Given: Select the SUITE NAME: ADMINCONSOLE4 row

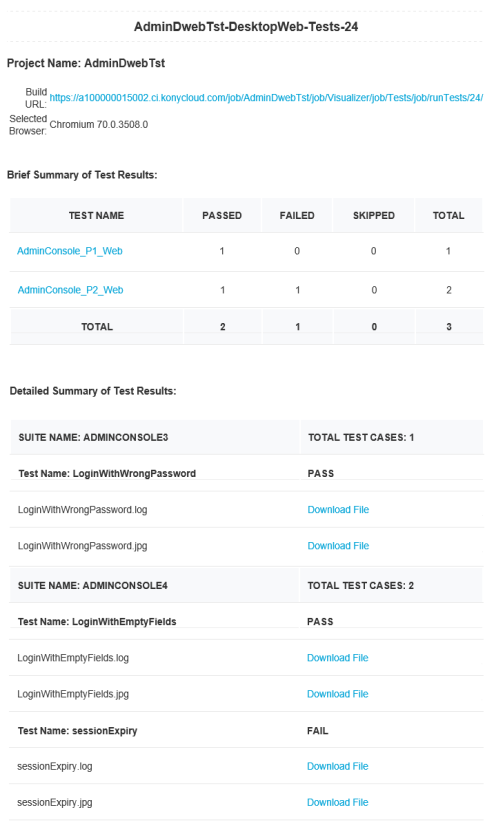Looking at the screenshot, I should pyautogui.click(x=247, y=585).
